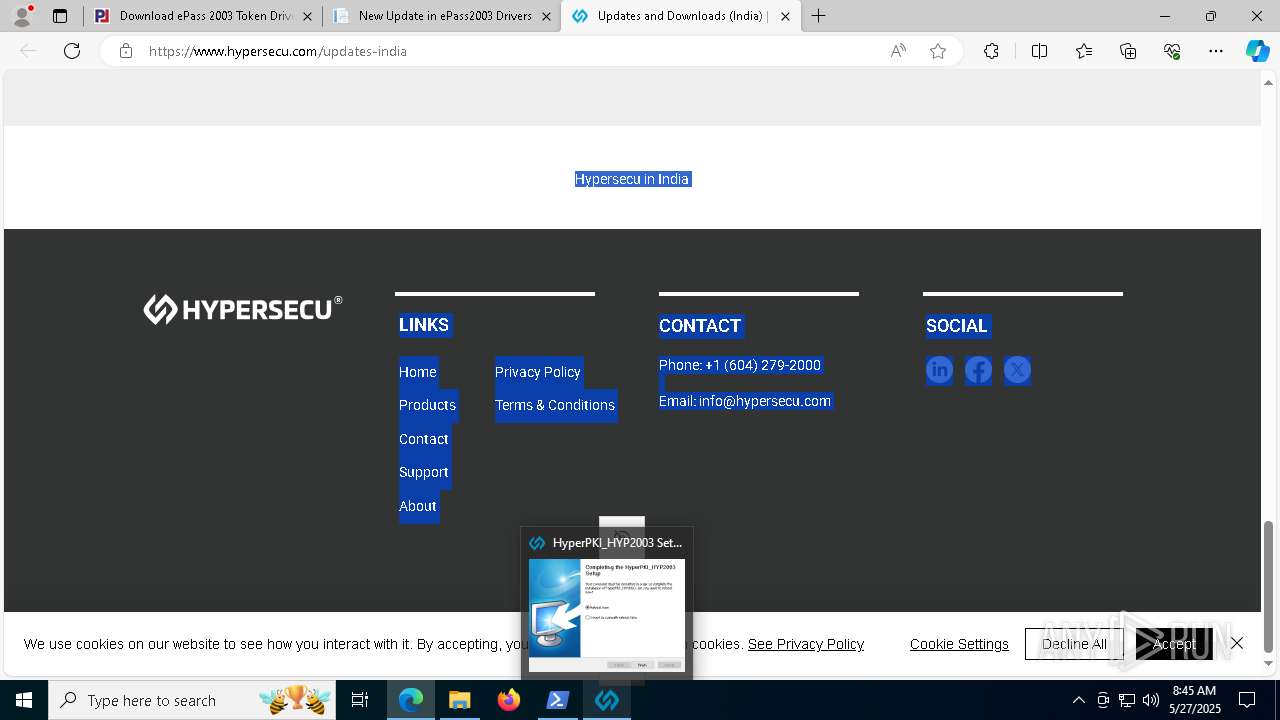This screenshot has width=1280, height=720.
Task: Dismiss the cookie banner with X
Action: 1237,643
